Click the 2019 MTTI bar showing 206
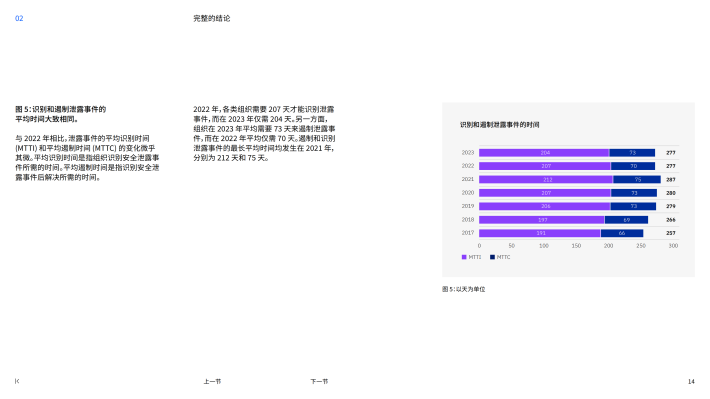 point(545,206)
